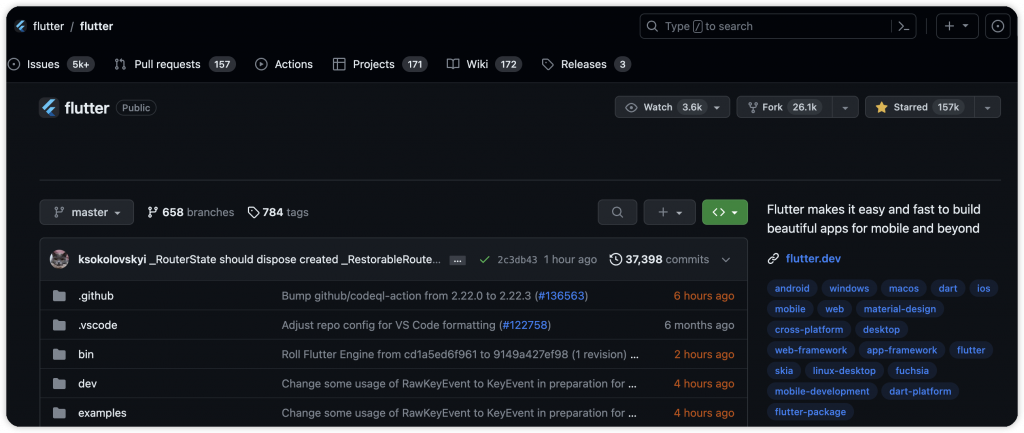Open the 658 branches link

[x=191, y=212]
